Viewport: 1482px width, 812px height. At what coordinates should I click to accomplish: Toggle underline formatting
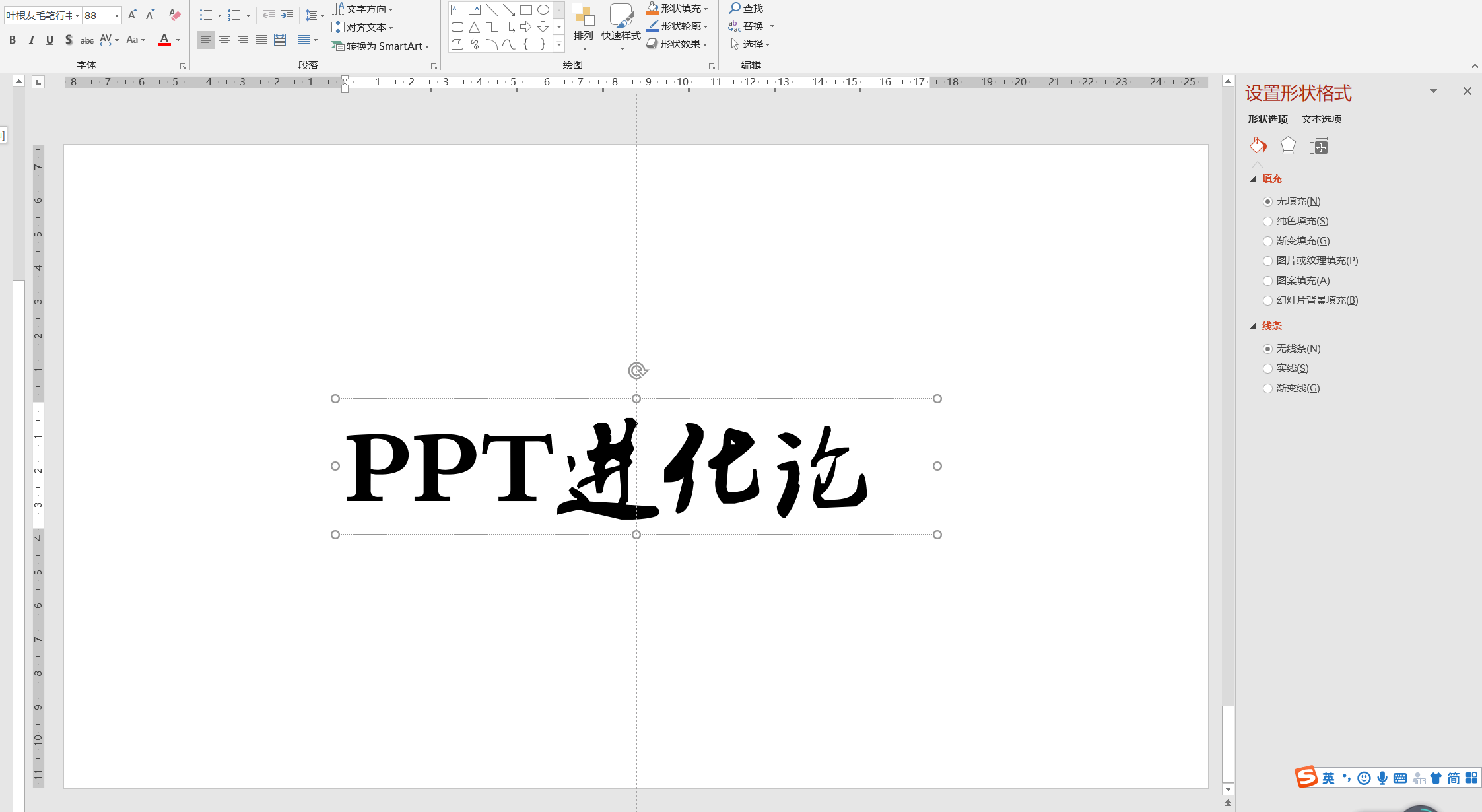[x=50, y=40]
